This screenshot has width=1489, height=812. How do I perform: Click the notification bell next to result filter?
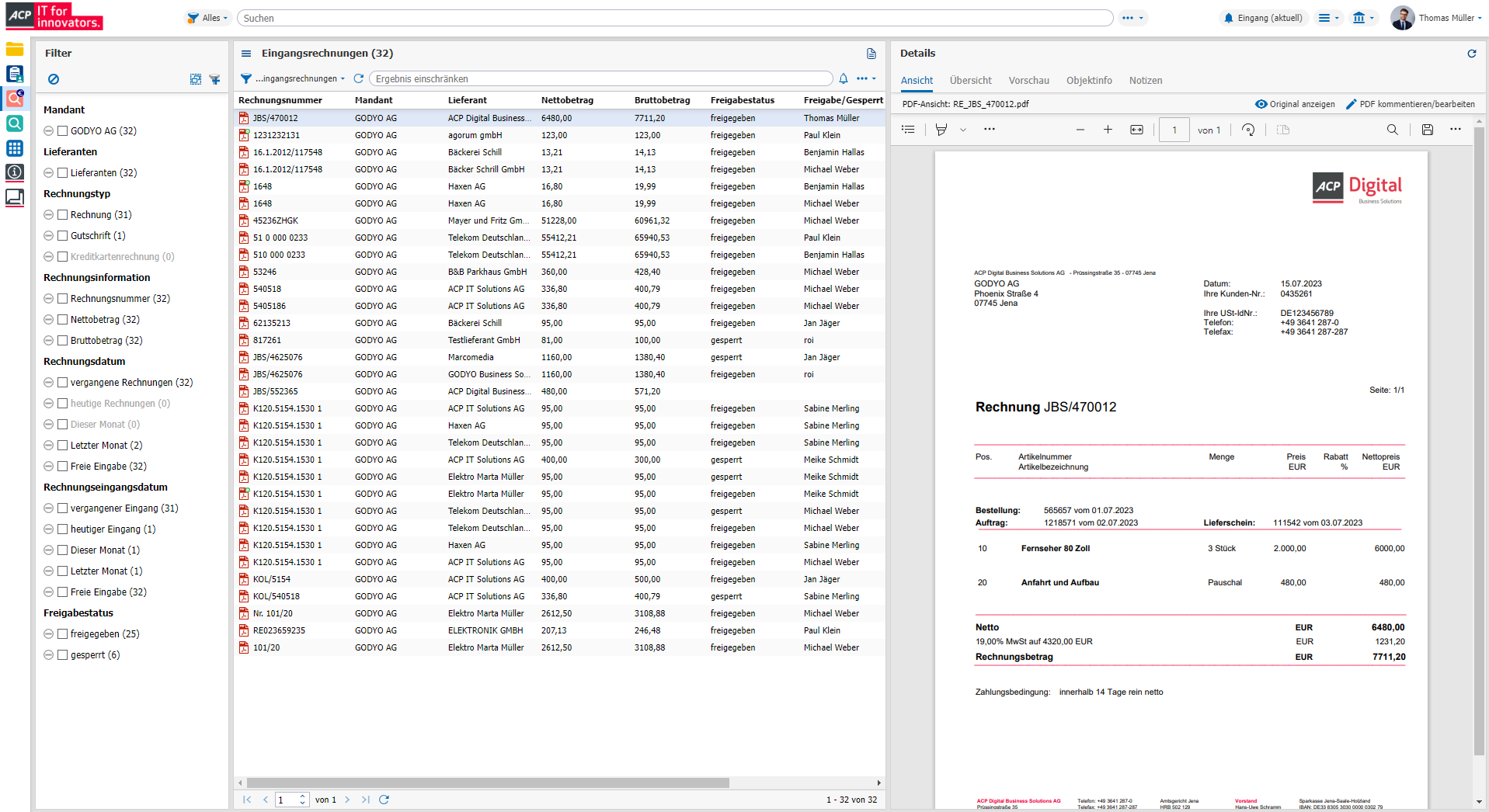[x=844, y=78]
